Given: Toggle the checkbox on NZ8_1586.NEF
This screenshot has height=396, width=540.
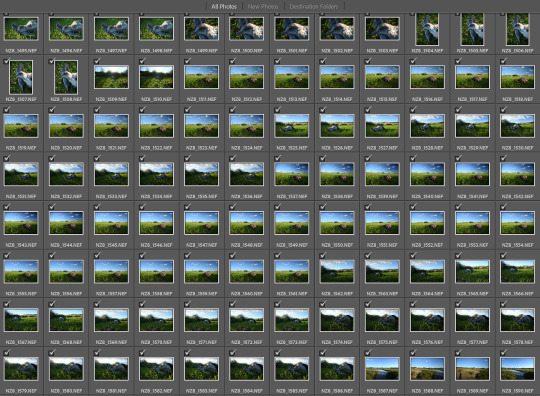Looking at the screenshot, I should 323,352.
